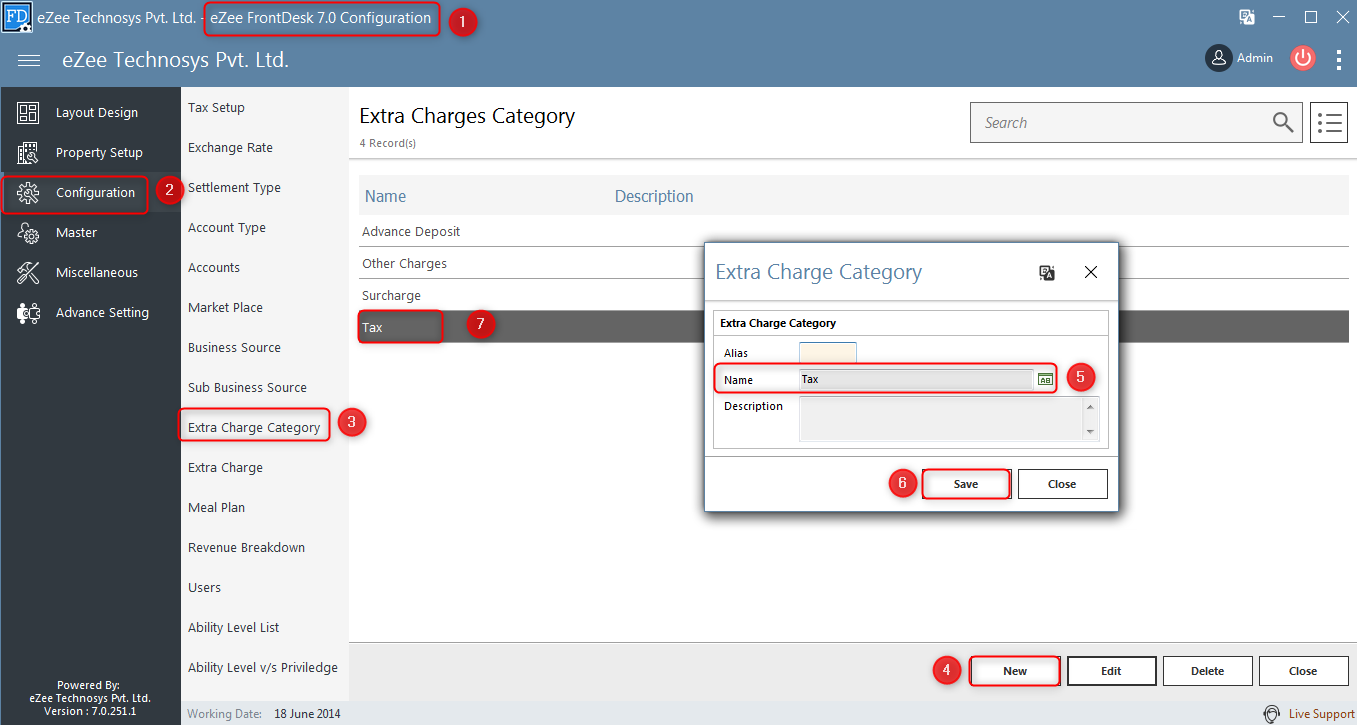The width and height of the screenshot is (1357, 725).
Task: Click the Alias input field
Action: (x=828, y=353)
